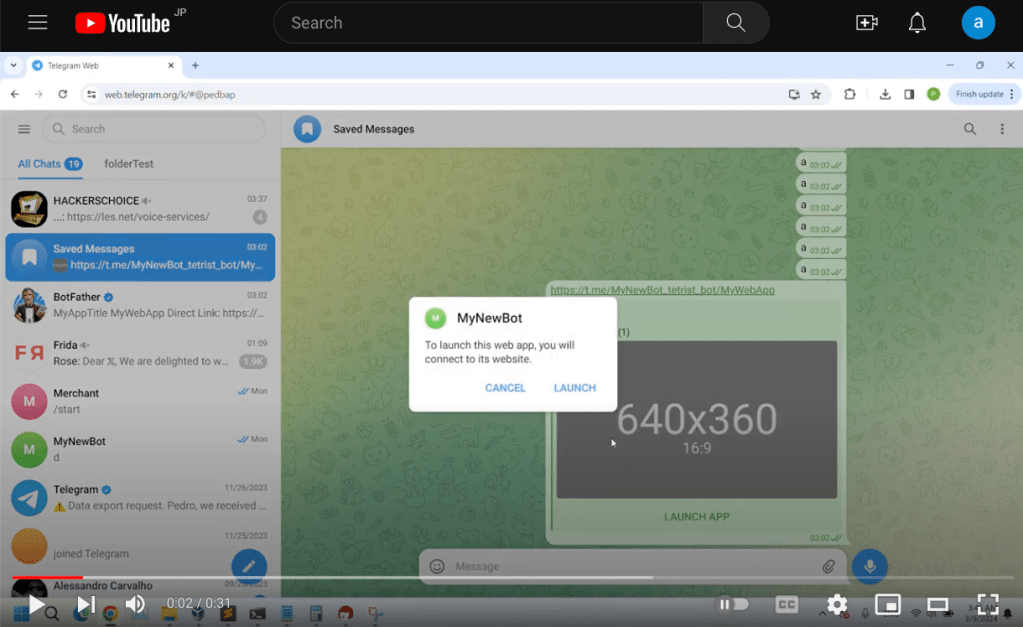Click the video progress bar
The width and height of the screenshot is (1023, 627).
pos(500,577)
